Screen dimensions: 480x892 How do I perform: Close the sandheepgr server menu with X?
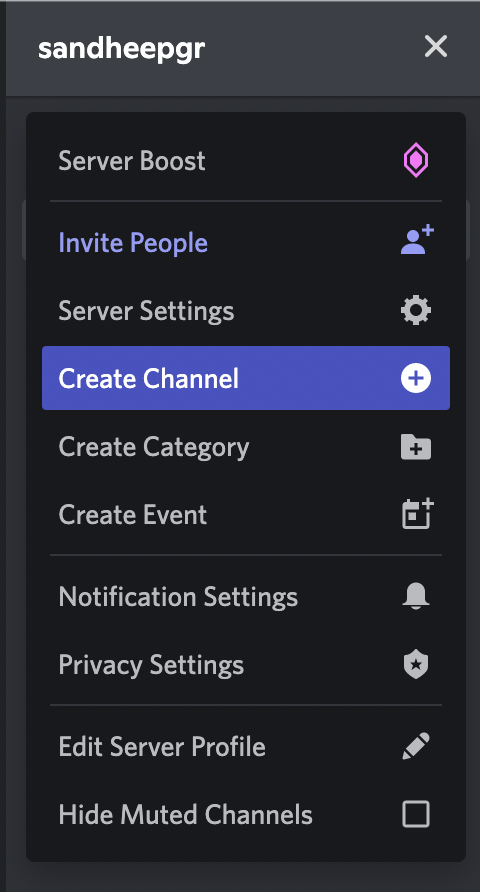pos(436,47)
